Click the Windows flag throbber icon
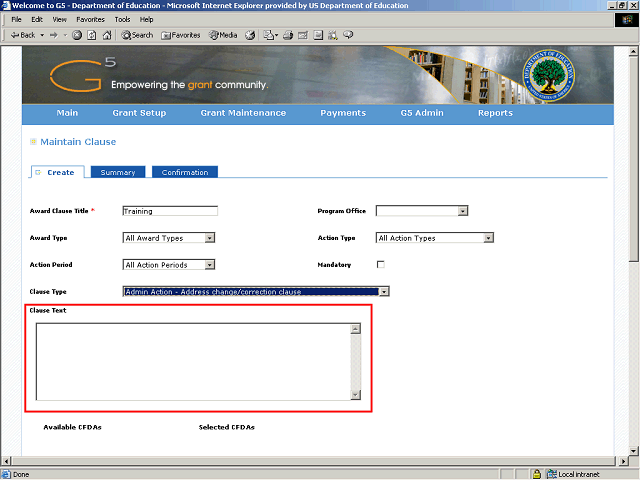 click(x=627, y=20)
